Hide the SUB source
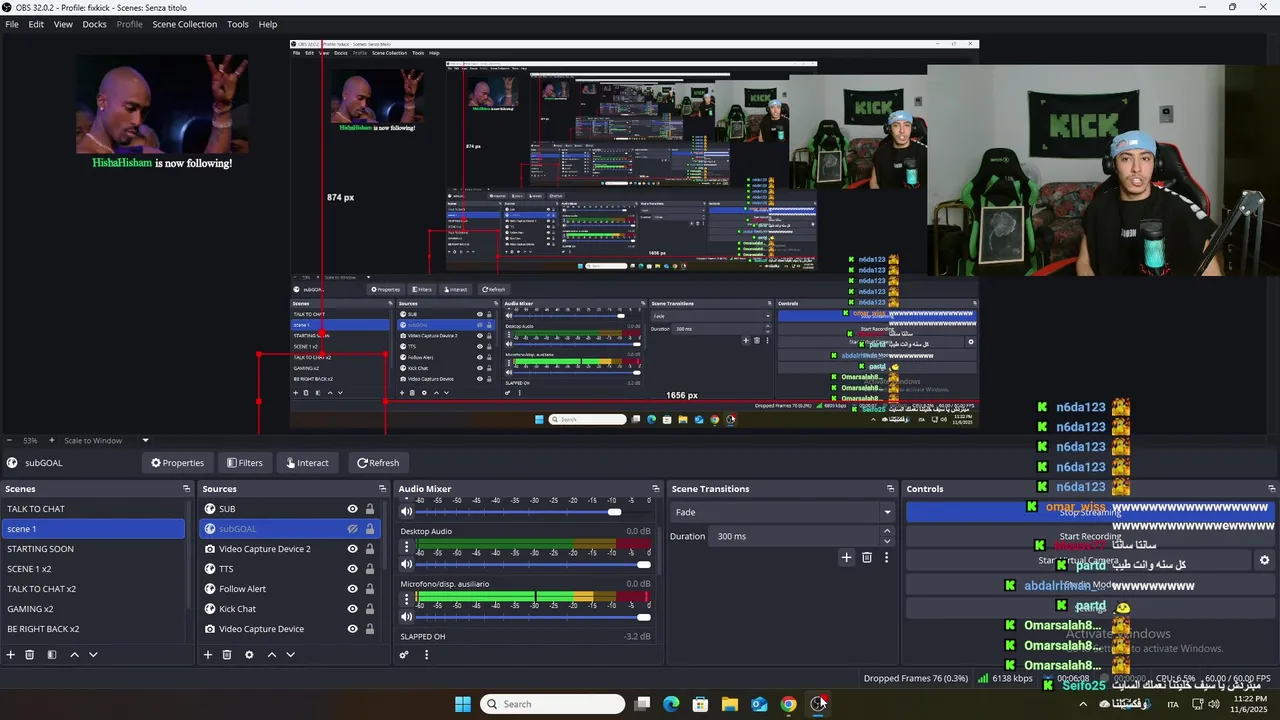 352,509
